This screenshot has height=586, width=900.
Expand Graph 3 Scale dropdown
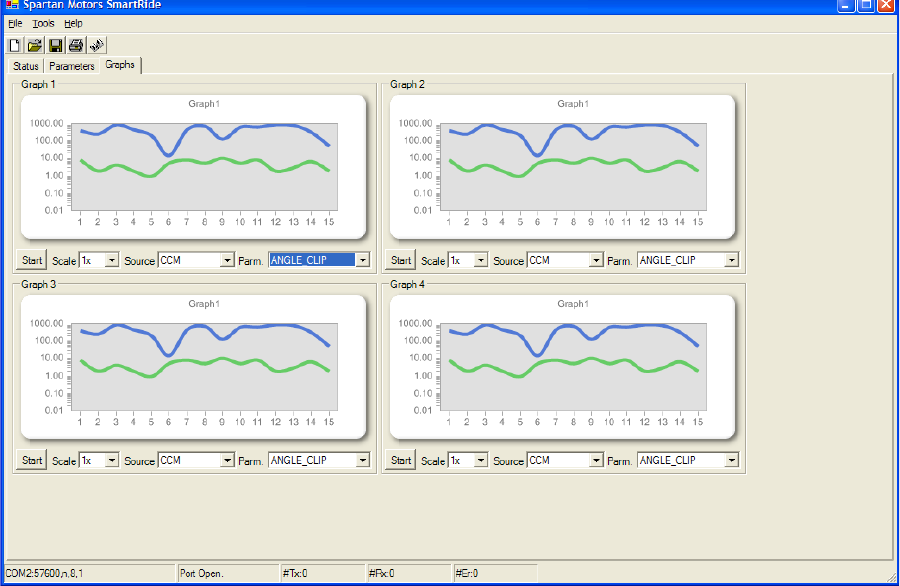(x=112, y=460)
